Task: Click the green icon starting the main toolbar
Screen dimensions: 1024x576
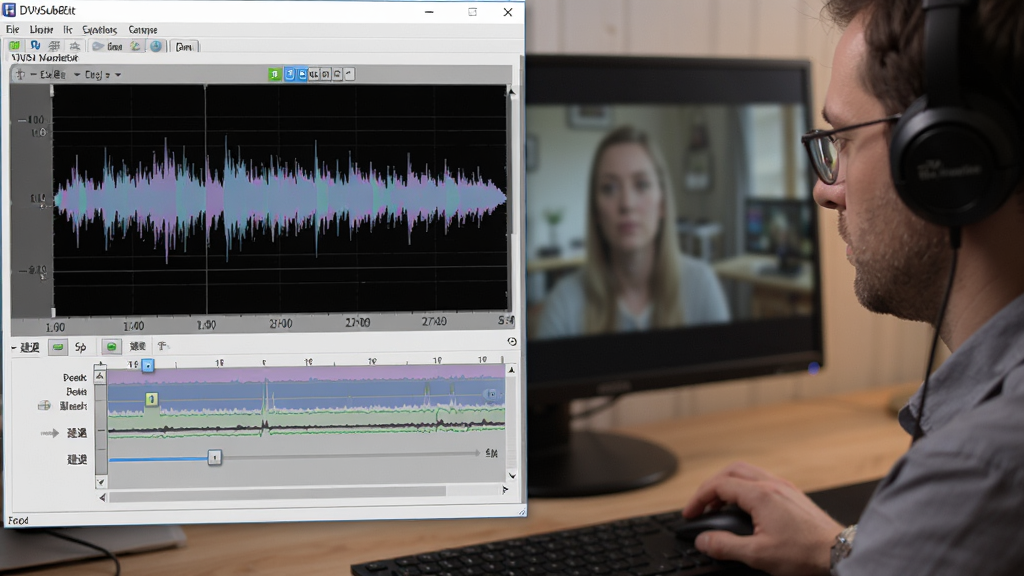Action: (x=14, y=46)
